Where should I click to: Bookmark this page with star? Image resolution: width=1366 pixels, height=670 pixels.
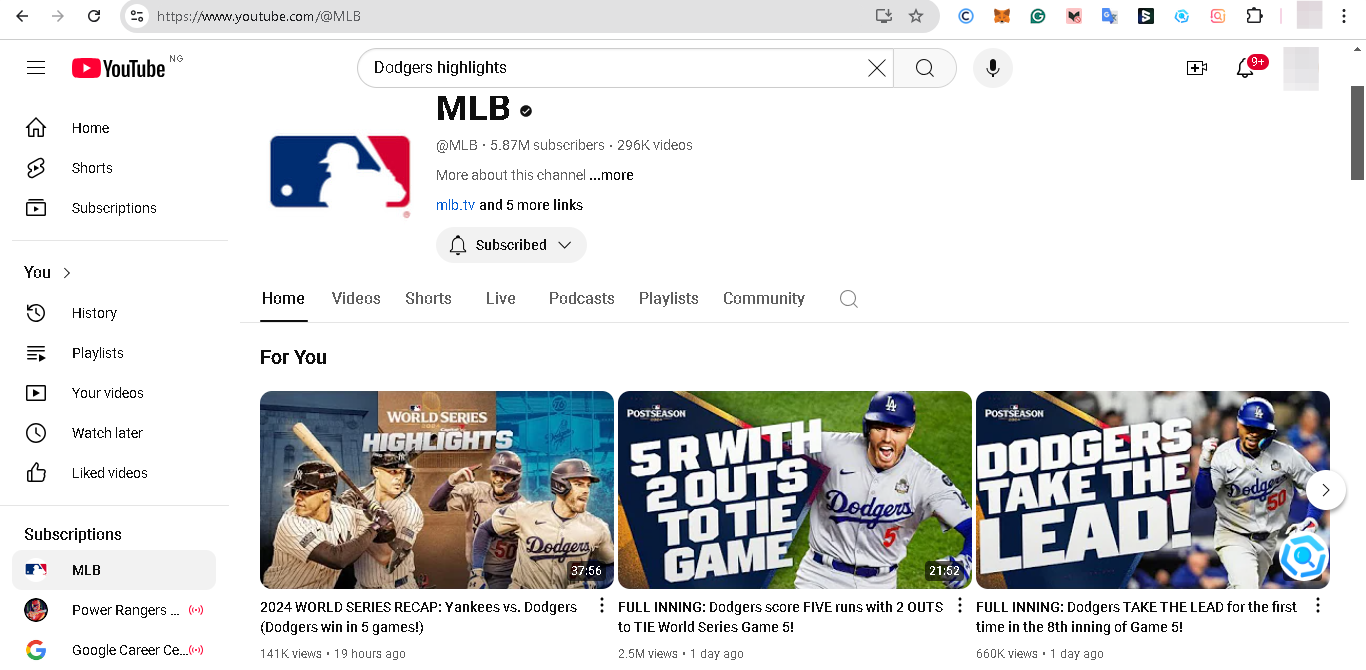tap(916, 16)
